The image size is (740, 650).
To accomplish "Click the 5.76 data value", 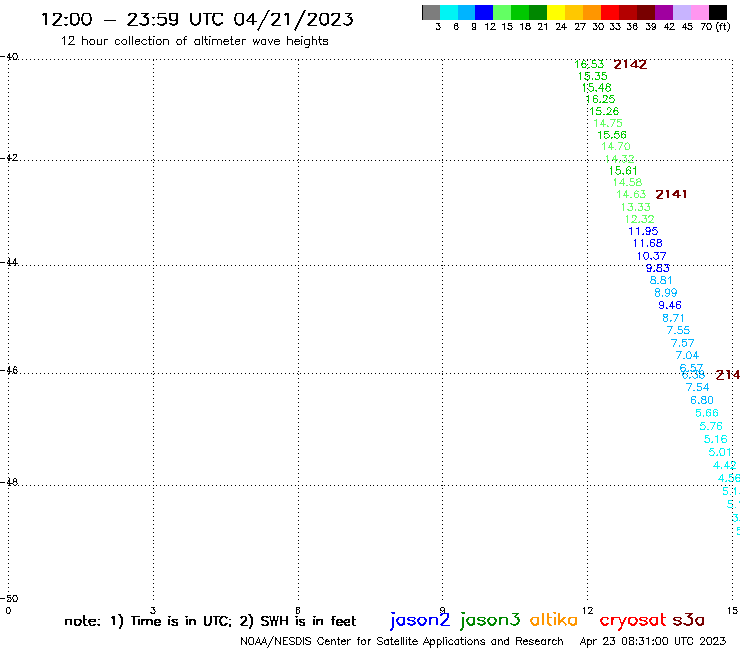I will coord(711,426).
